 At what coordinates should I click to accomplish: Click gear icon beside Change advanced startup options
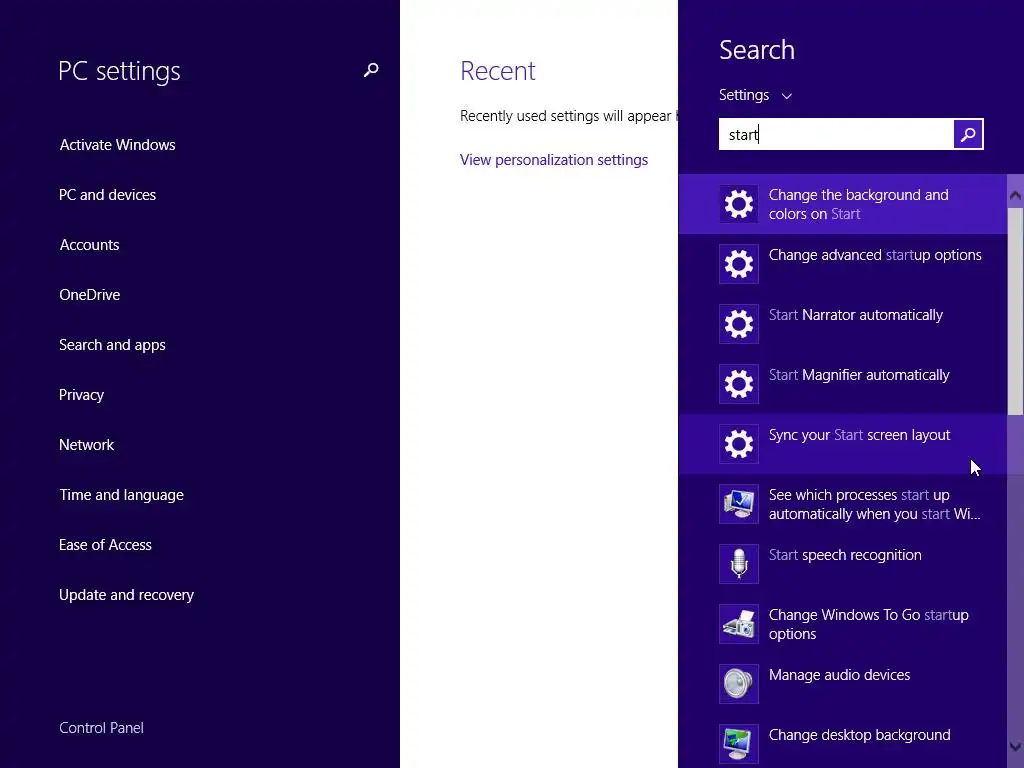coord(739,264)
